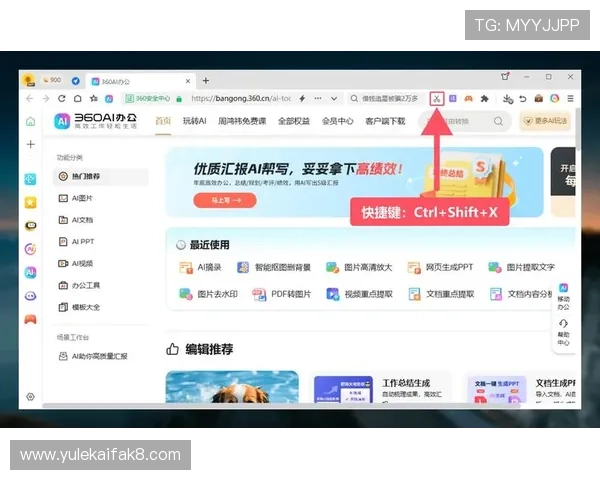This screenshot has height=480, width=600.
Task: Select AI视频 category
Action: pyautogui.click(x=75, y=263)
